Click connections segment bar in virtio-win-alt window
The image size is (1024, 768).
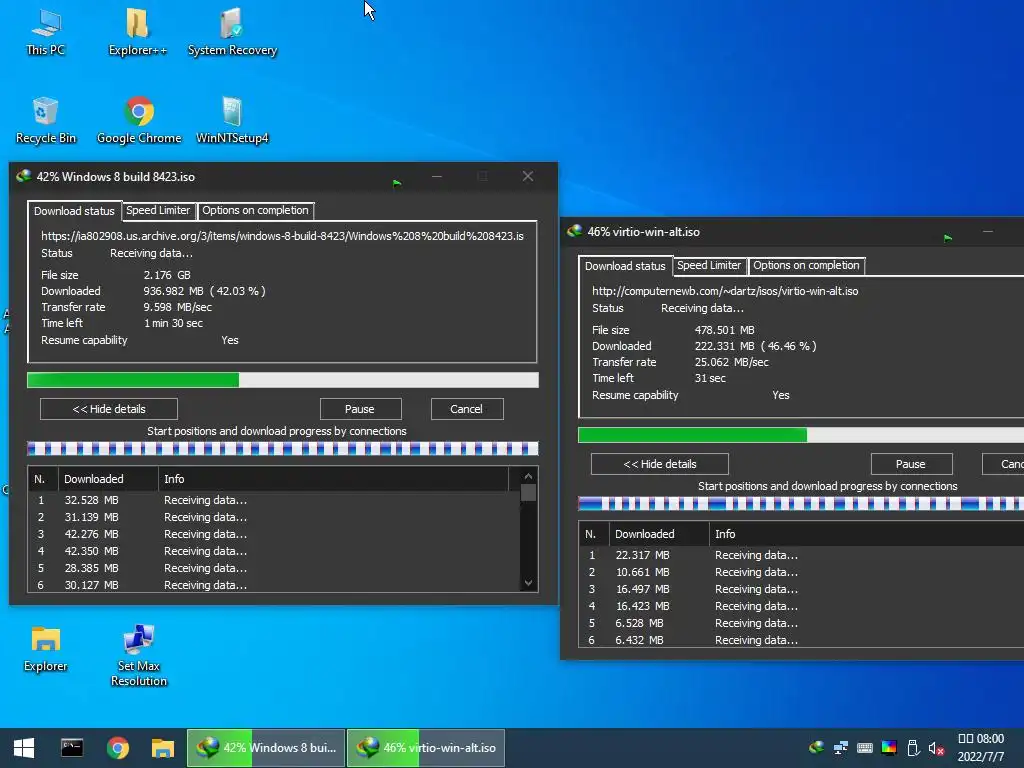801,503
